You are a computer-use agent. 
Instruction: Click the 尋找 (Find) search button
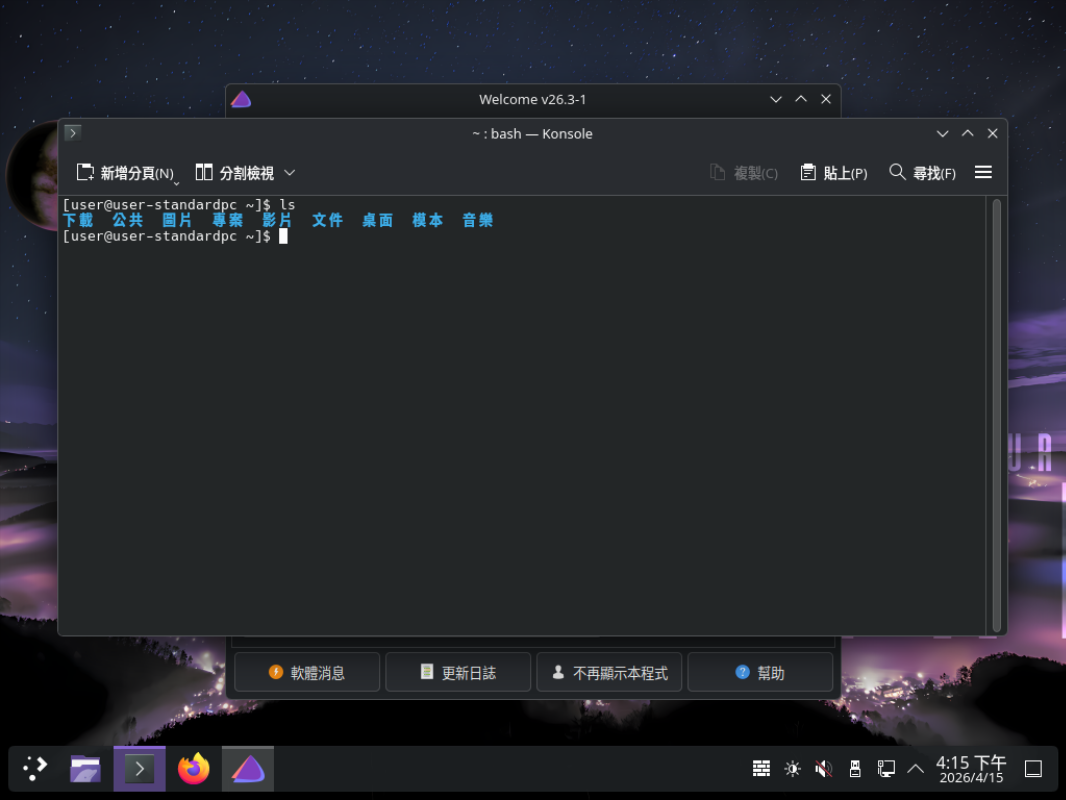coord(922,173)
